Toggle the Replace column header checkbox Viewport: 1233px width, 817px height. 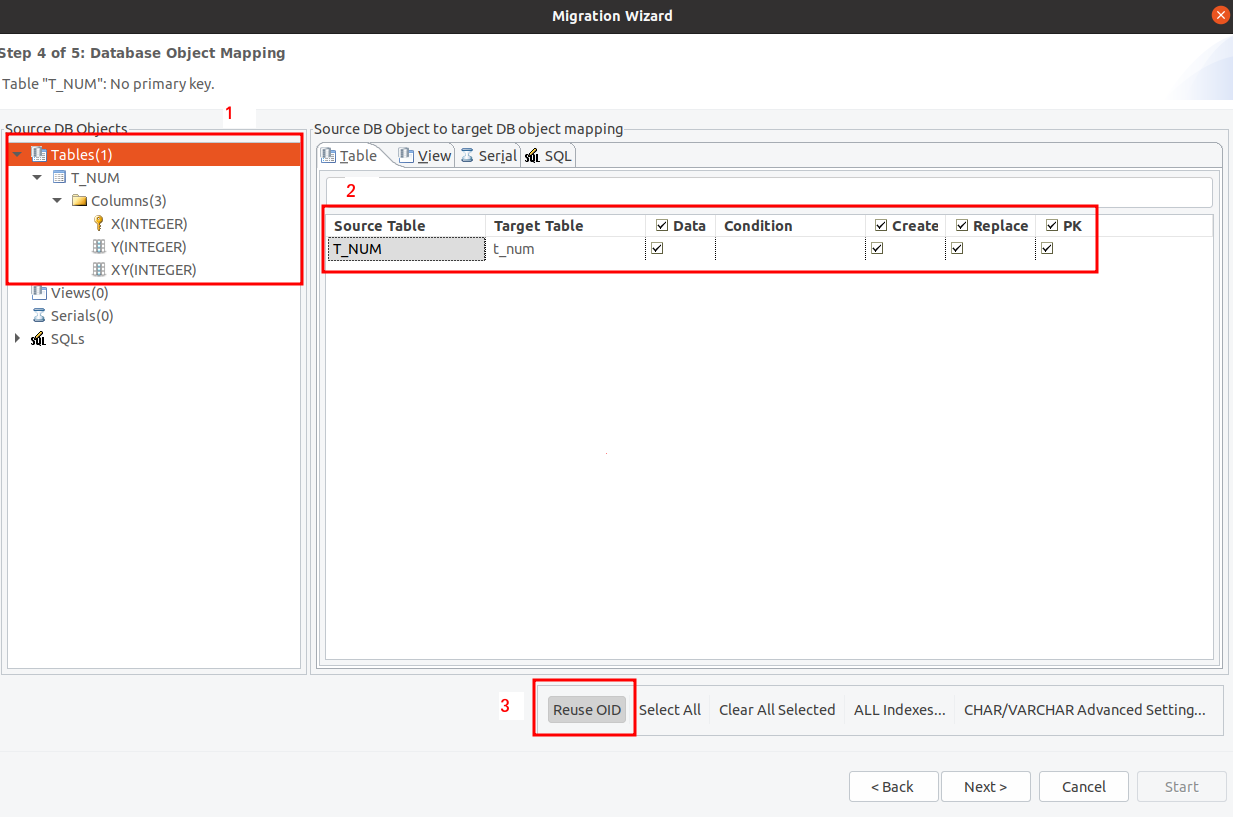click(x=962, y=226)
